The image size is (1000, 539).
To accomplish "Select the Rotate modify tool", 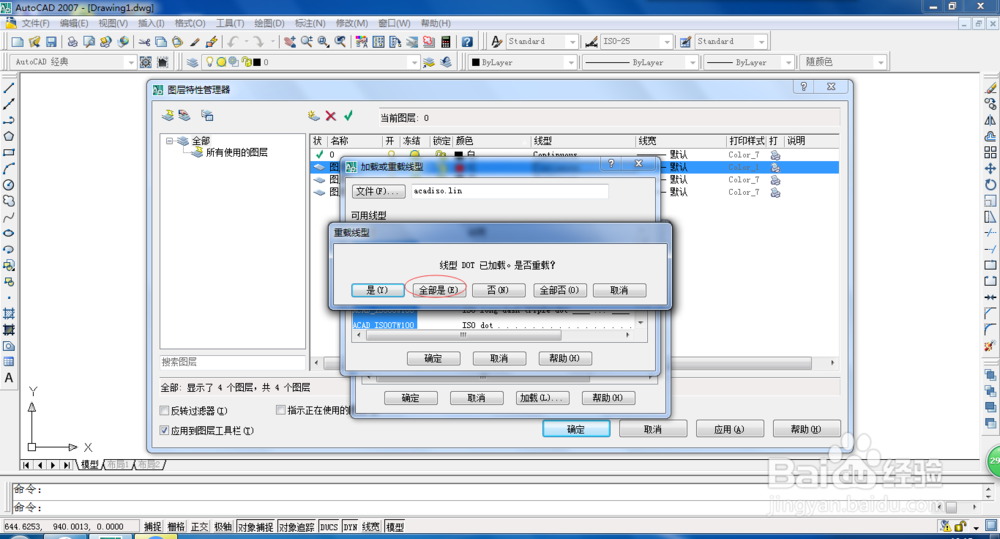I will pyautogui.click(x=990, y=184).
